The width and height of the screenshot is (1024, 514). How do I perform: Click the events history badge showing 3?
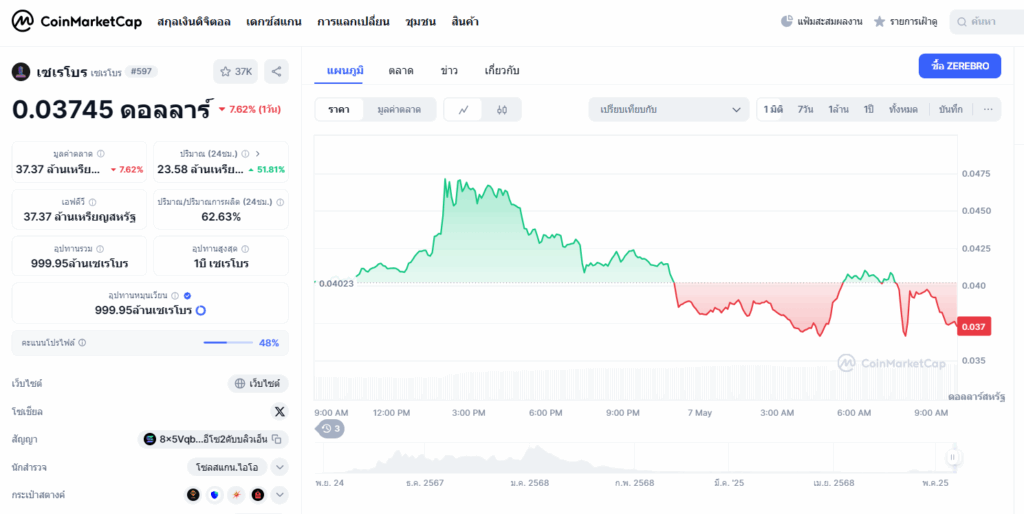click(331, 429)
